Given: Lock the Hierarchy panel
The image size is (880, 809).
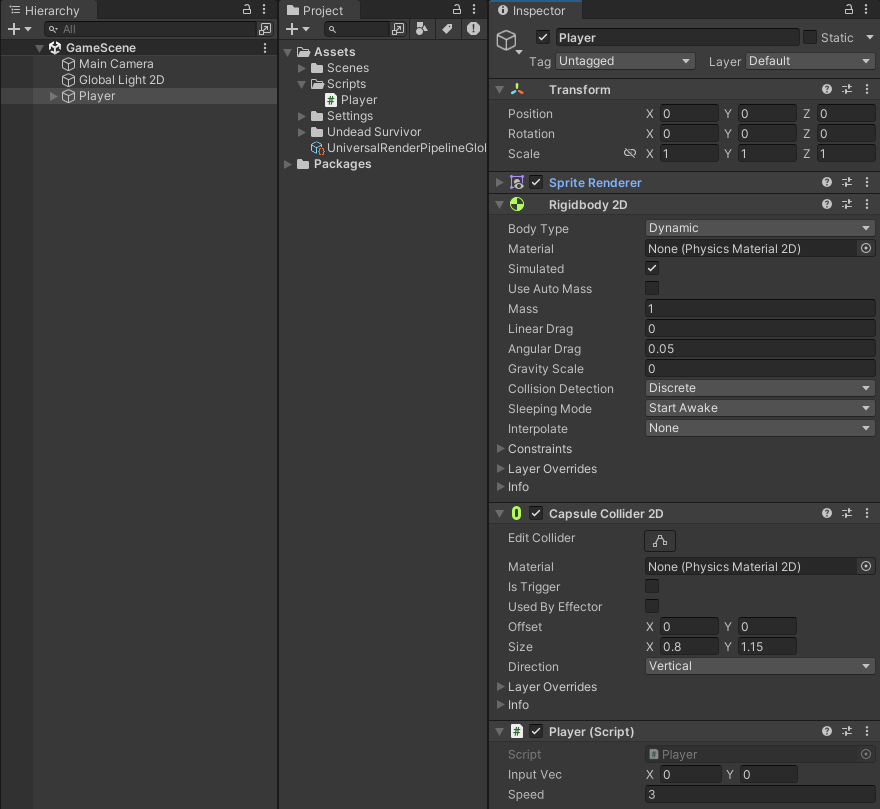Looking at the screenshot, I should (246, 9).
